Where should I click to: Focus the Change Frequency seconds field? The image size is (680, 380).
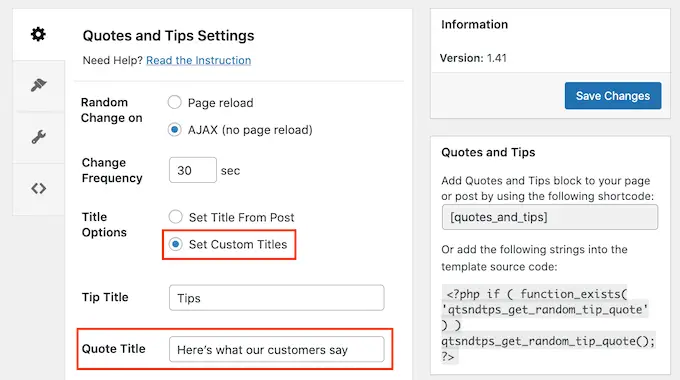(193, 170)
